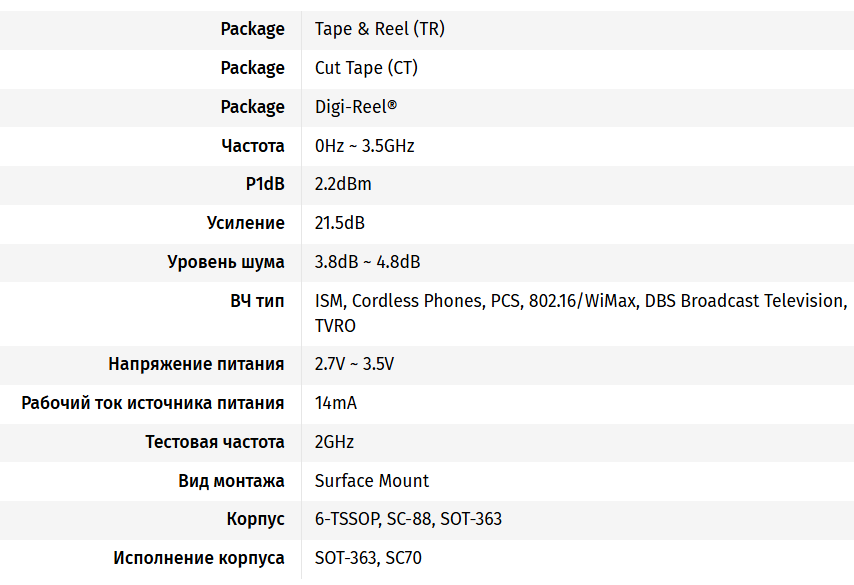Click the Усиление label
854x585 pixels.
(246, 223)
